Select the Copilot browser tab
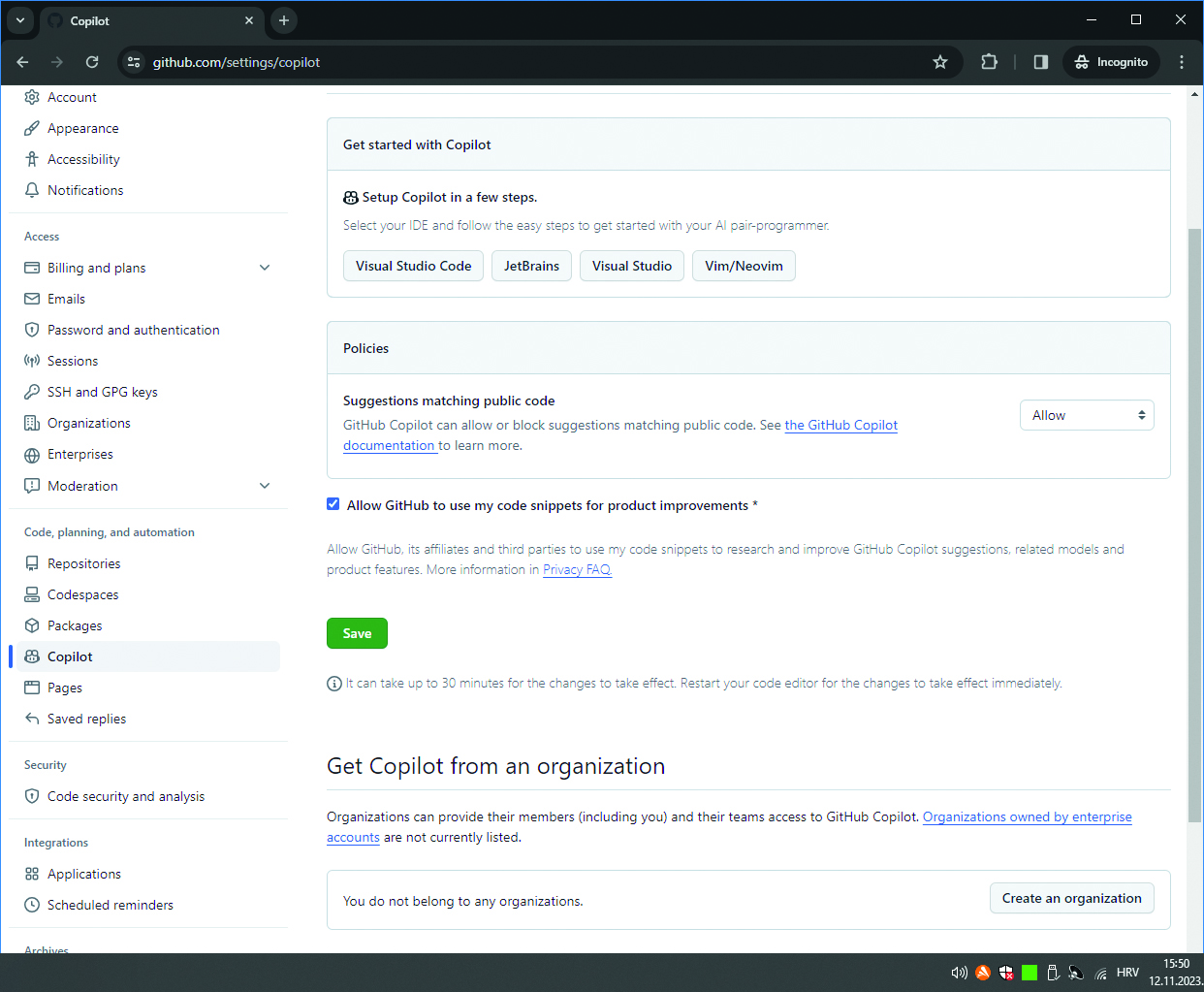Viewport: 1204px width, 992px height. point(152,20)
